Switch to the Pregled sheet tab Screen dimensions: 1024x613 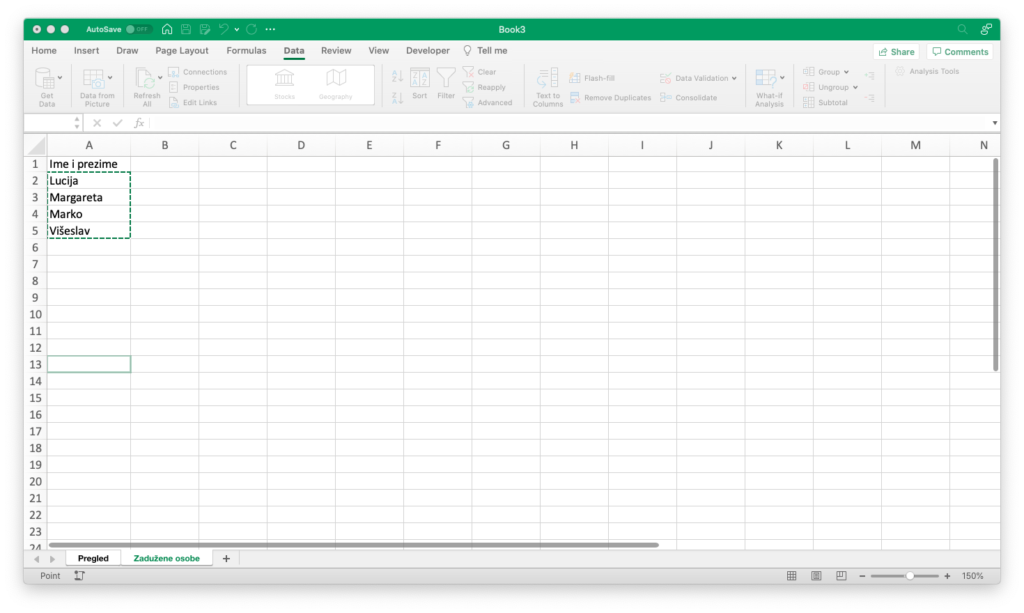tap(93, 558)
